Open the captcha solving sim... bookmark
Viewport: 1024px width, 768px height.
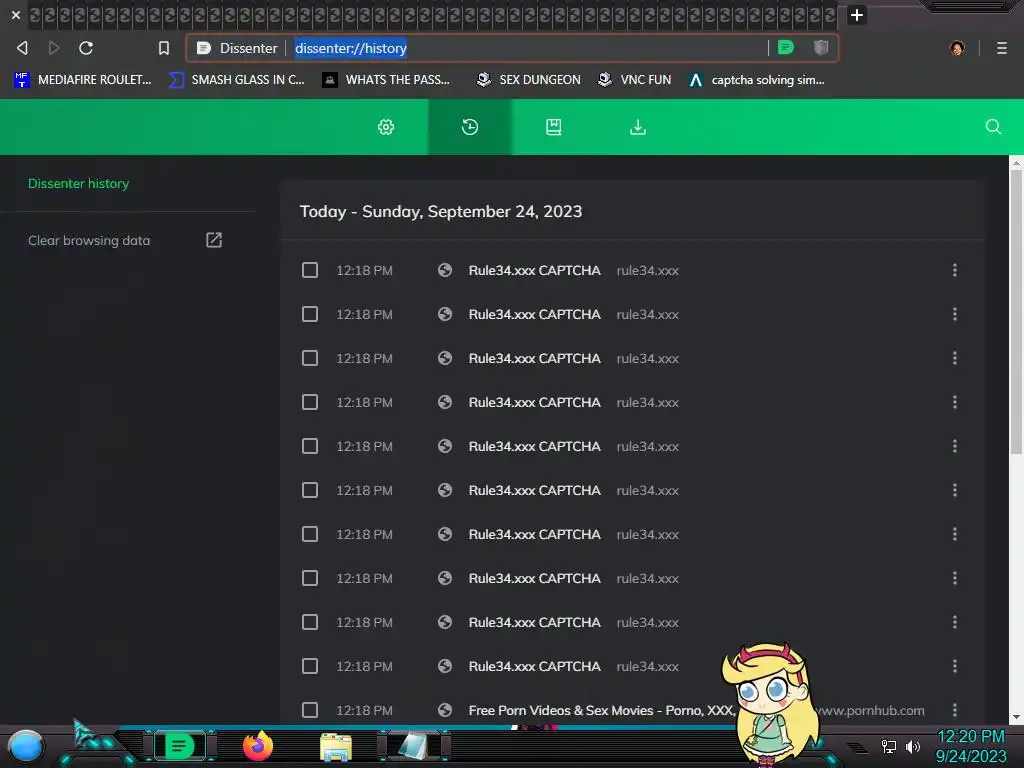[757, 80]
